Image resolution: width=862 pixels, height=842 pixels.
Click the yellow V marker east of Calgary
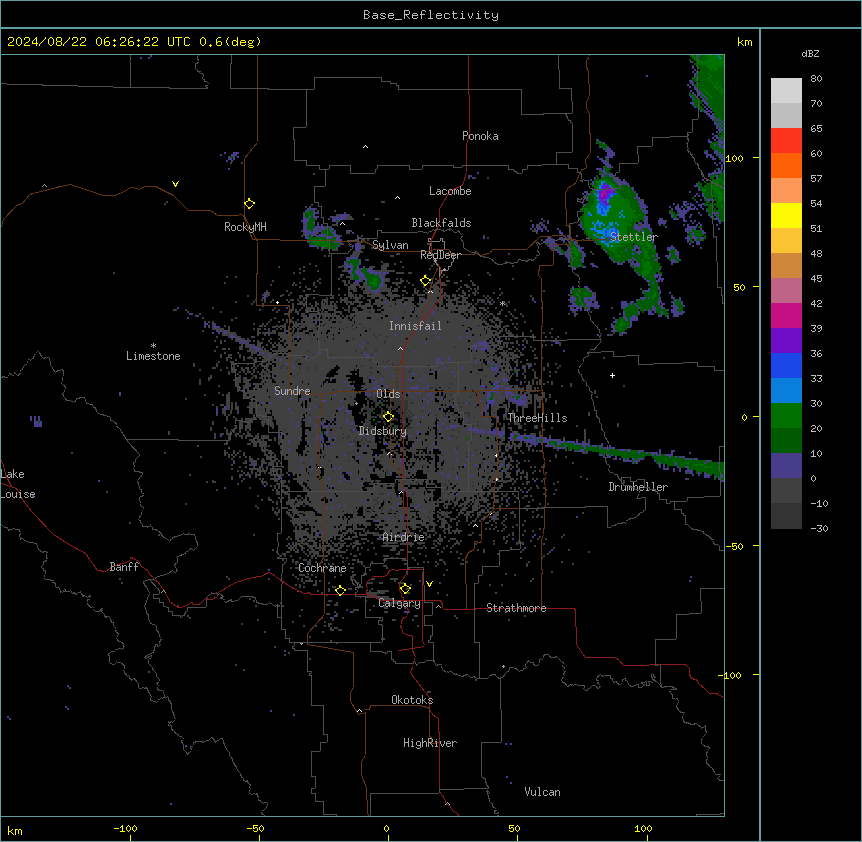tap(429, 584)
